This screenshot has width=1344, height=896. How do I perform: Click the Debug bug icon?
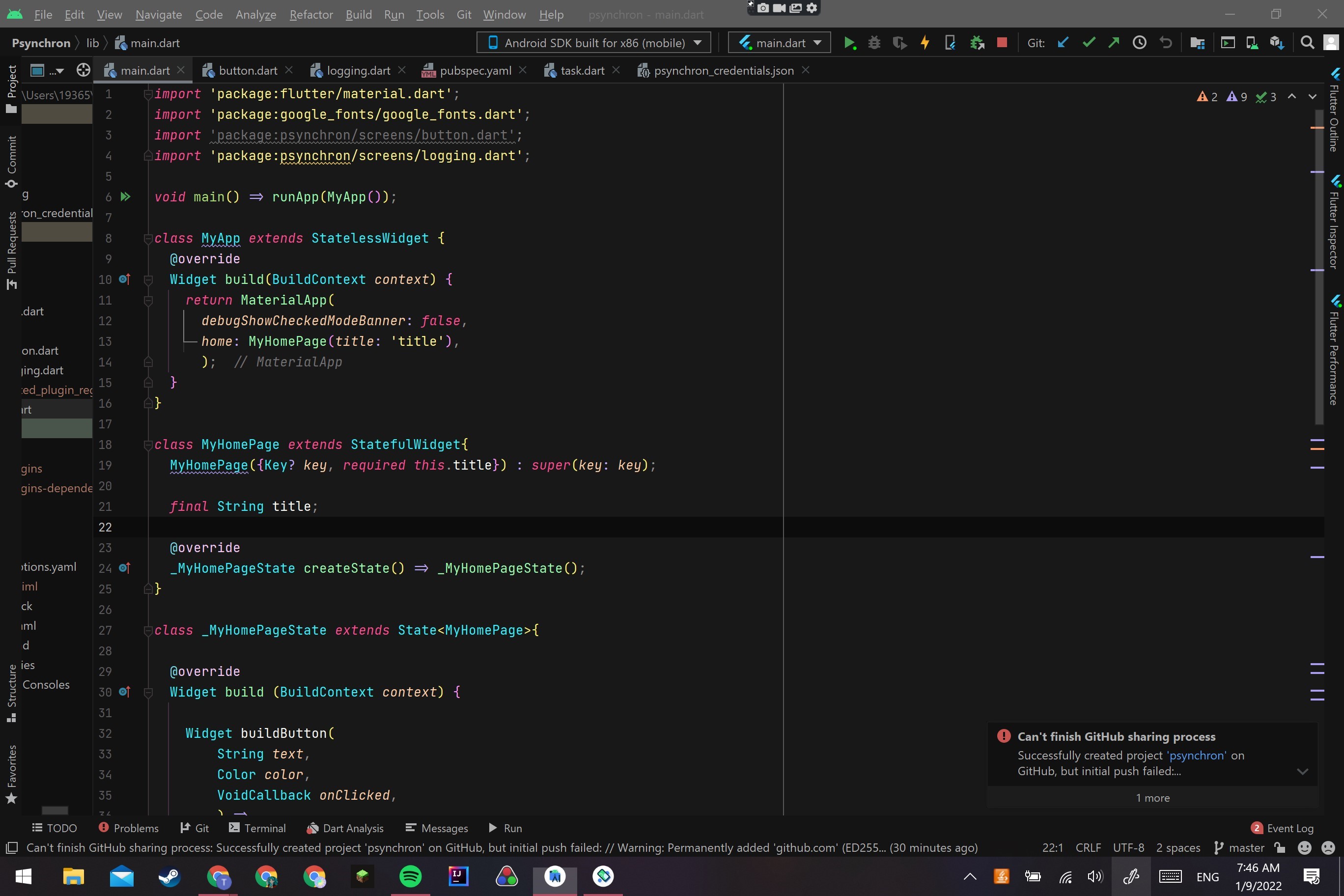click(x=874, y=43)
